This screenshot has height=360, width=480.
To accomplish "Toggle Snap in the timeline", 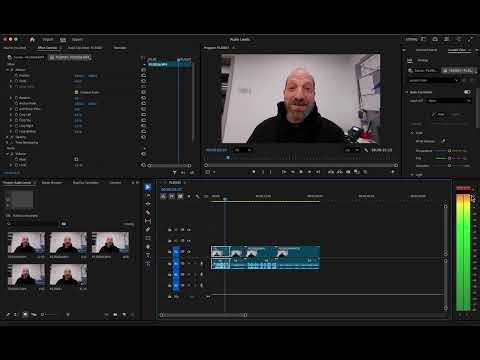I will point(172,196).
